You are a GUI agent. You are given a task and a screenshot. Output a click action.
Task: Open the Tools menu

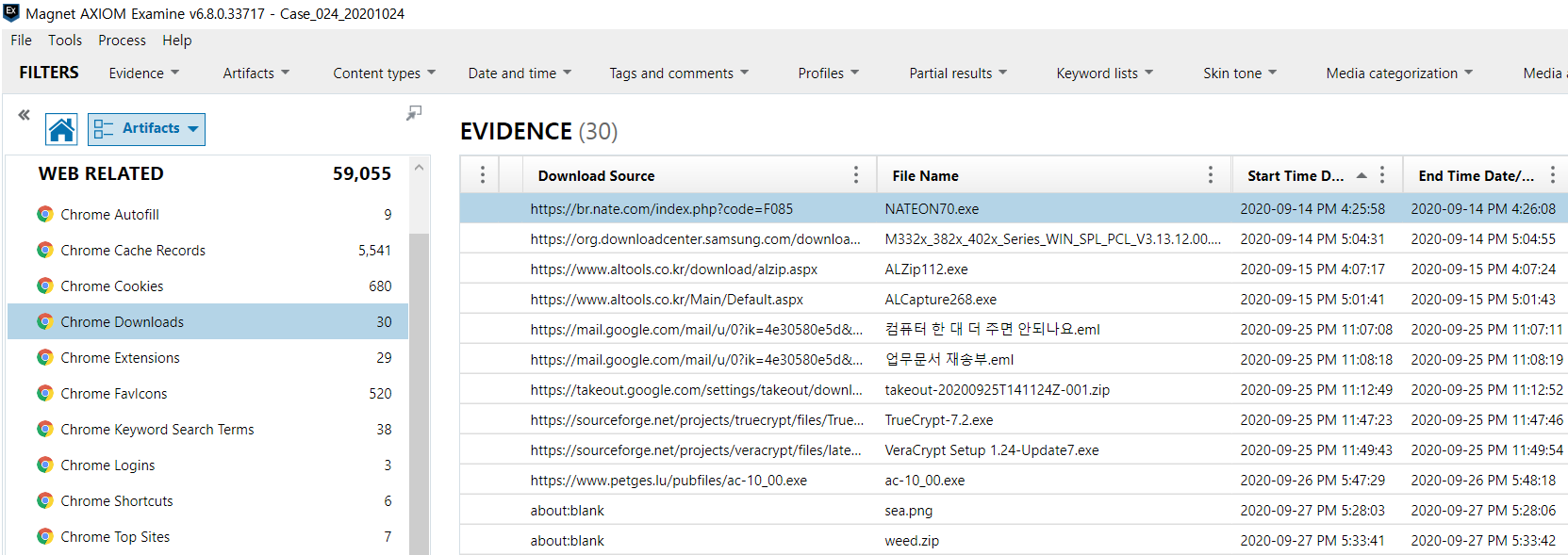coord(65,40)
